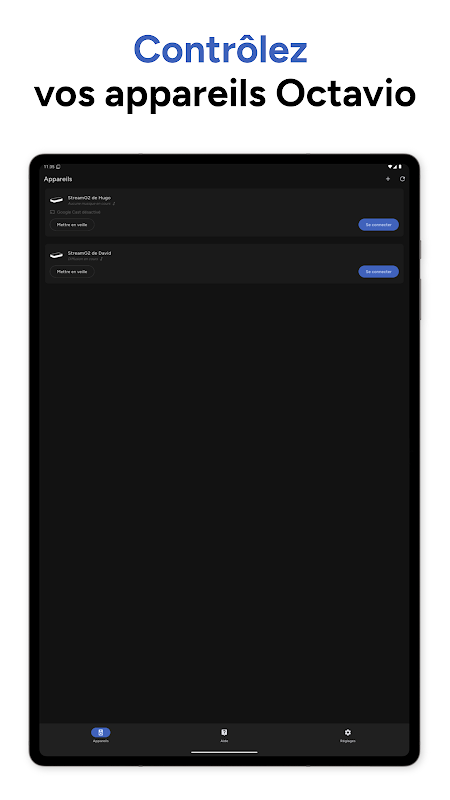450x800 pixels.
Task: Open the StreamG2 de Hugo device name
Action: point(89,198)
